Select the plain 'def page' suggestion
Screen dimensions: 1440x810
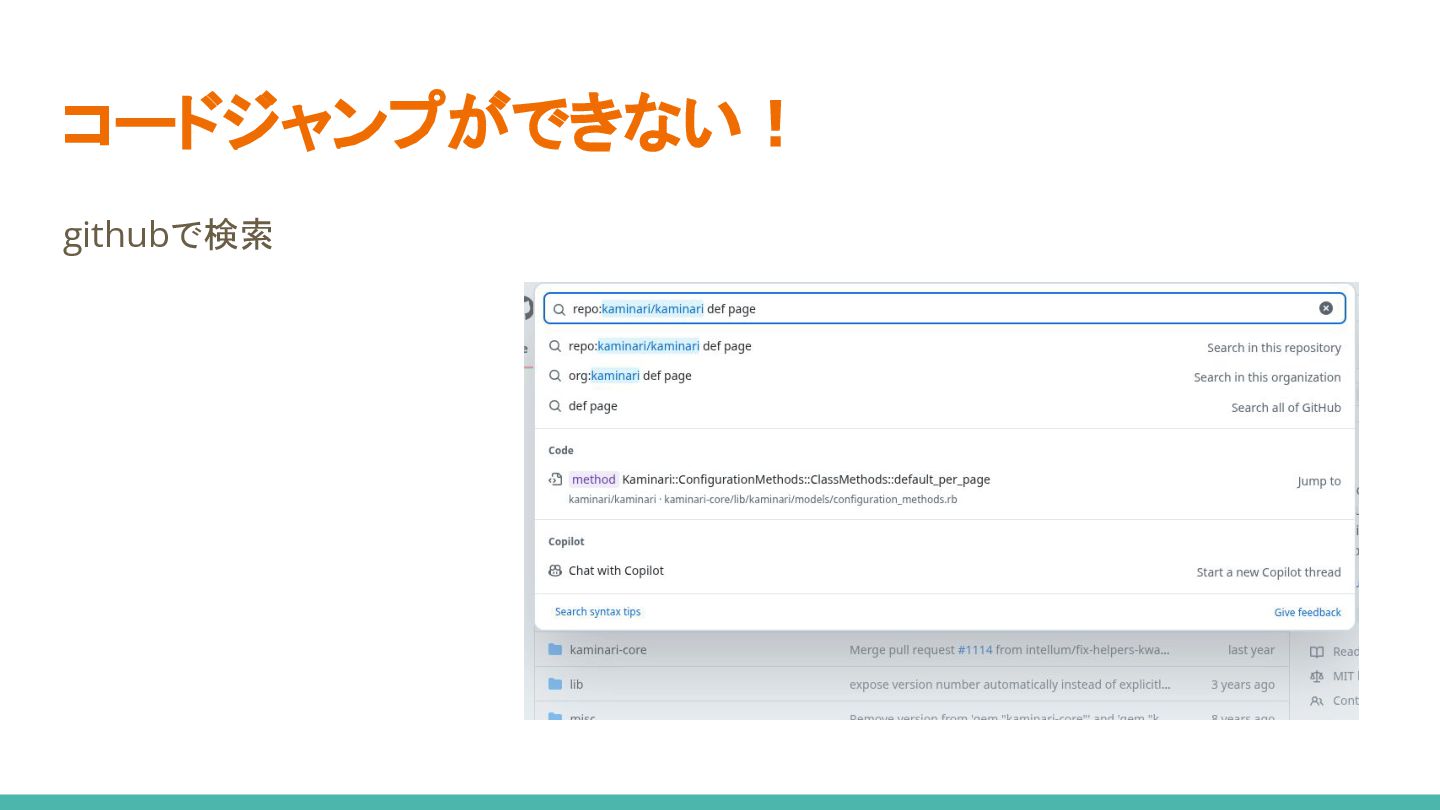(x=944, y=406)
